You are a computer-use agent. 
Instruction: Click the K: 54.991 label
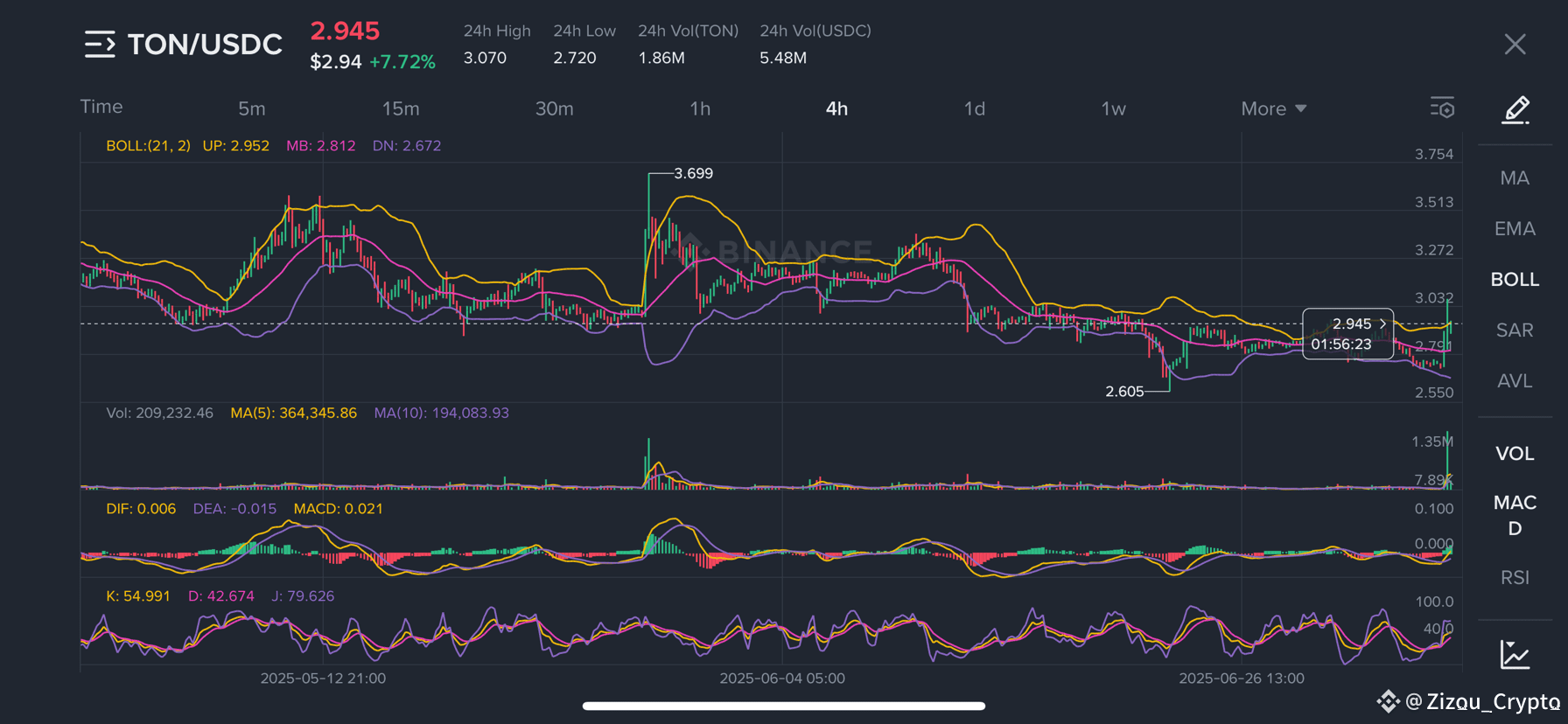[138, 596]
